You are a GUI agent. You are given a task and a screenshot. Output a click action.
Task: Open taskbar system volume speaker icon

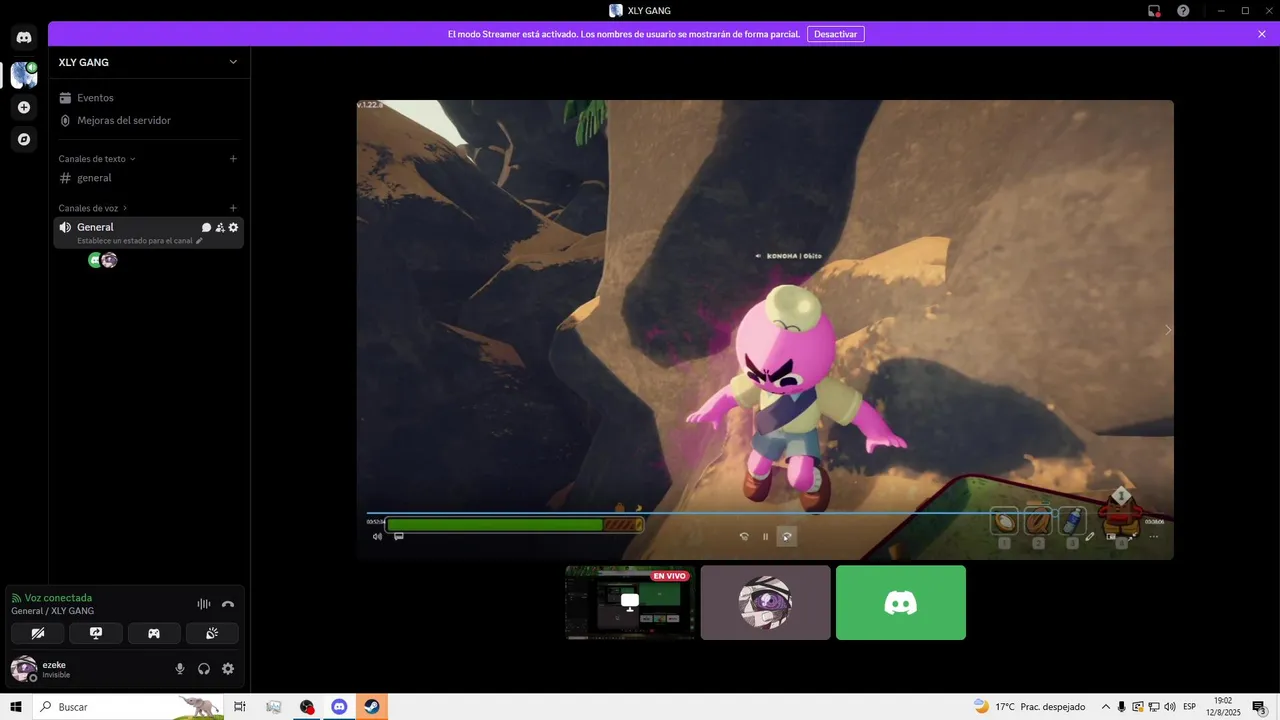(1170, 707)
